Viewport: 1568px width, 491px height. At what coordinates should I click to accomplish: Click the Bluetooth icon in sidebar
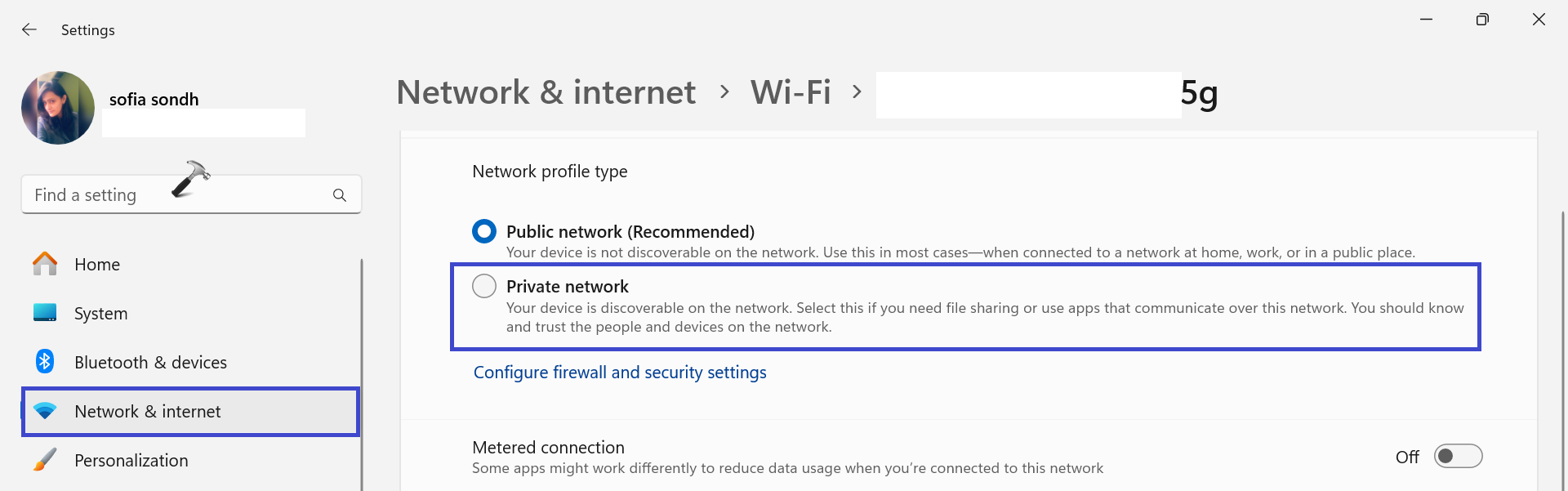click(x=45, y=362)
